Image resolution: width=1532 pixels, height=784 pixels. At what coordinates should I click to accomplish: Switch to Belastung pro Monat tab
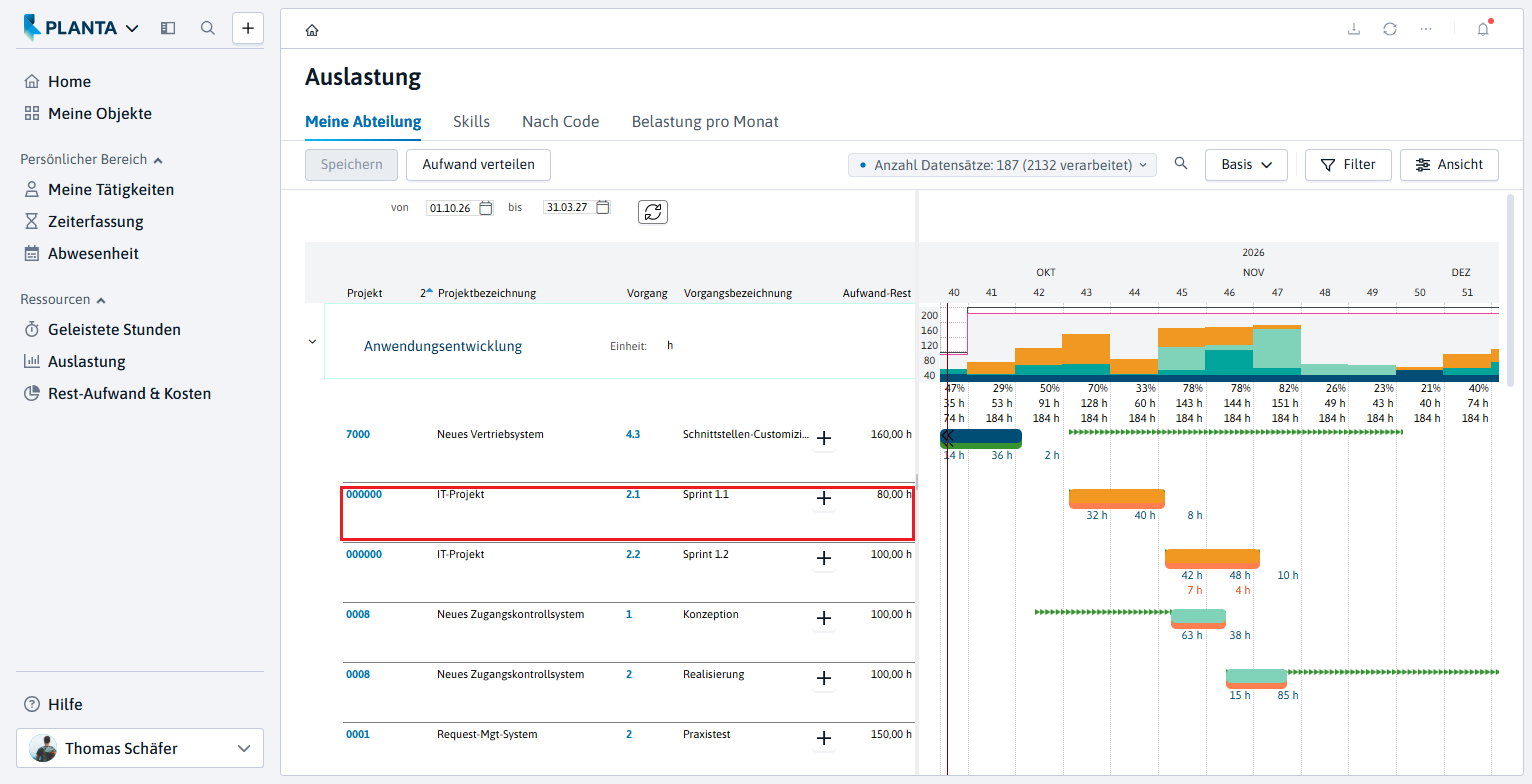pyautogui.click(x=705, y=122)
